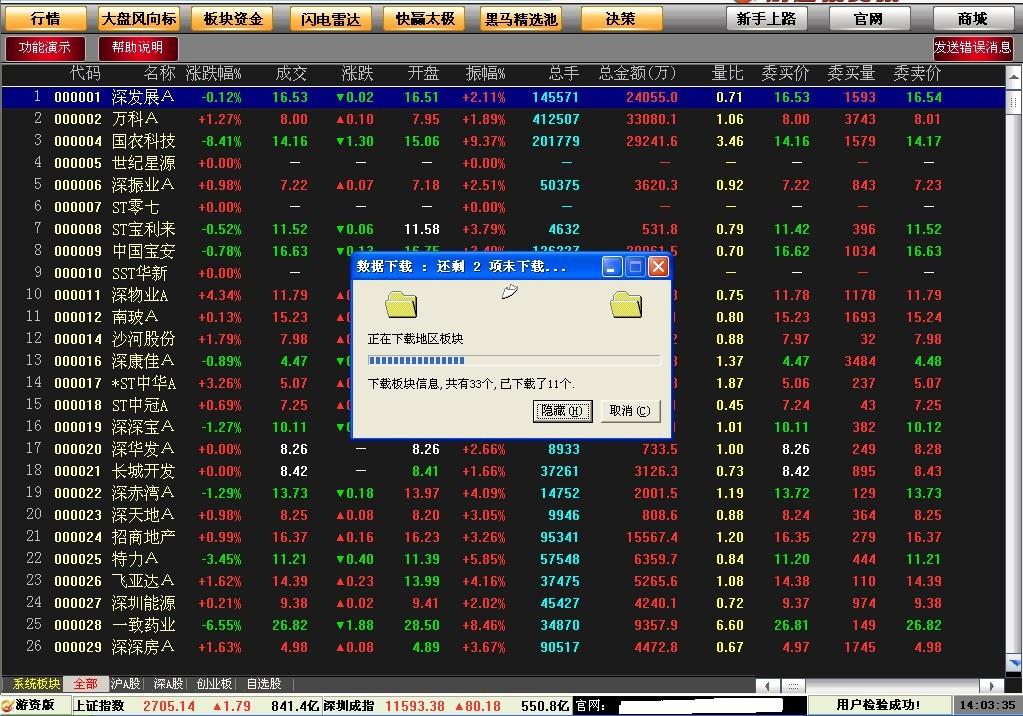Viewport: 1023px width, 716px height.
Task: Cancel the download with 取消(C)
Action: point(630,411)
